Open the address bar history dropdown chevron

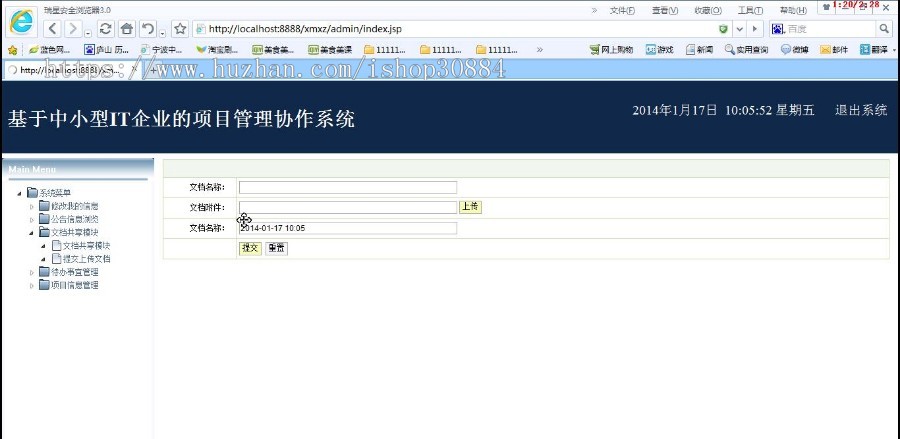click(739, 29)
